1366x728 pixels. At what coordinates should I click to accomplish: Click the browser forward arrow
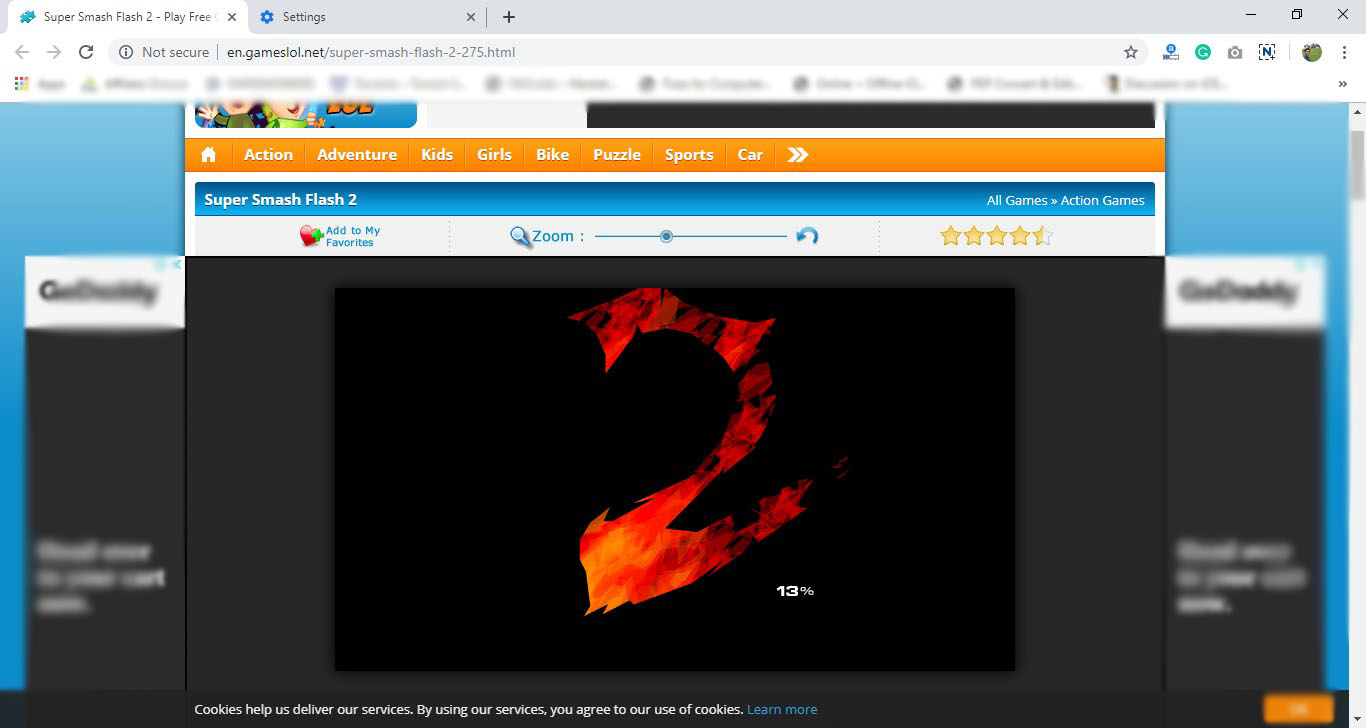(x=54, y=52)
